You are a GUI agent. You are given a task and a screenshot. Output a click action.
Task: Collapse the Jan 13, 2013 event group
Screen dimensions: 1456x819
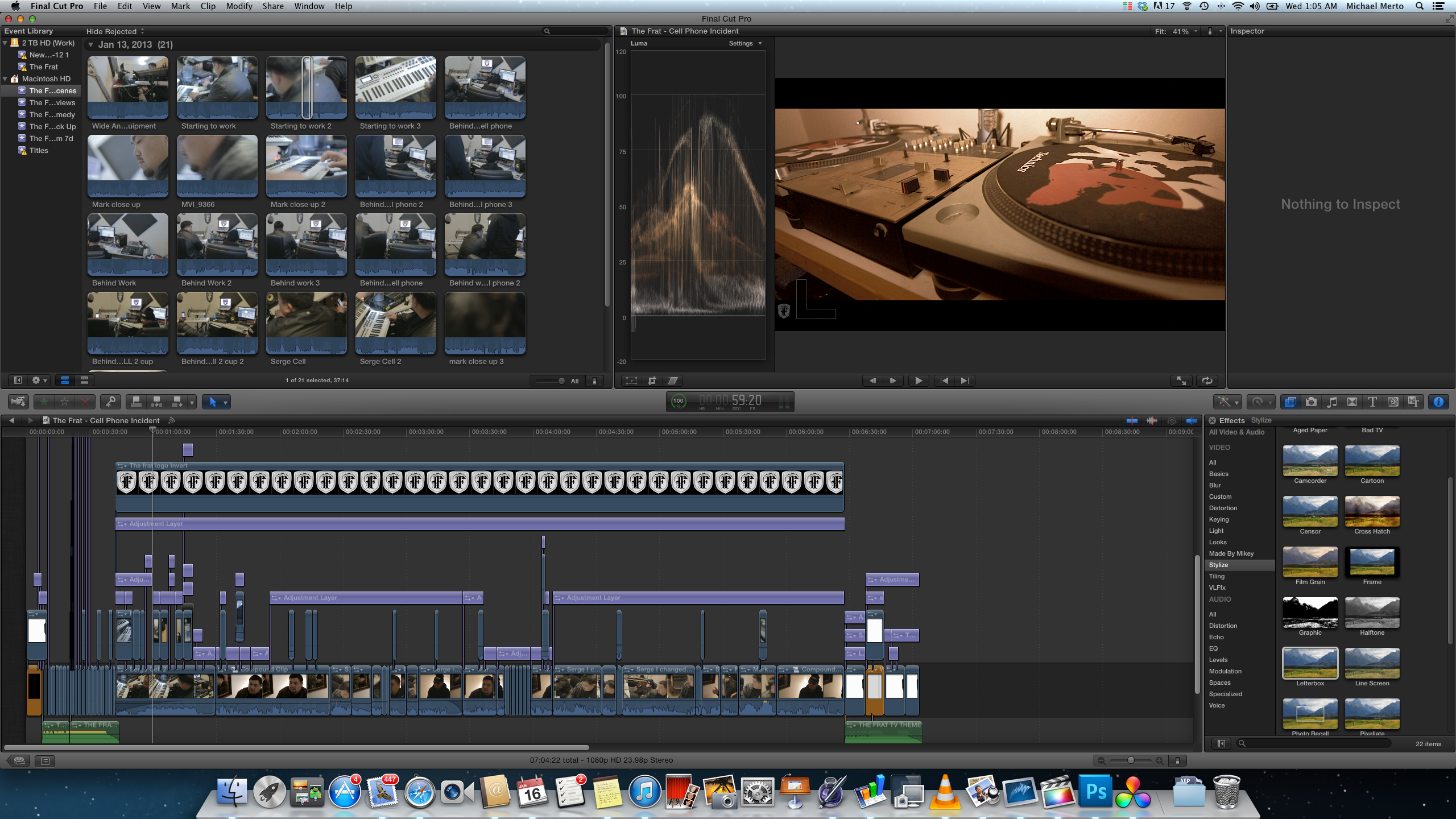pos(91,45)
